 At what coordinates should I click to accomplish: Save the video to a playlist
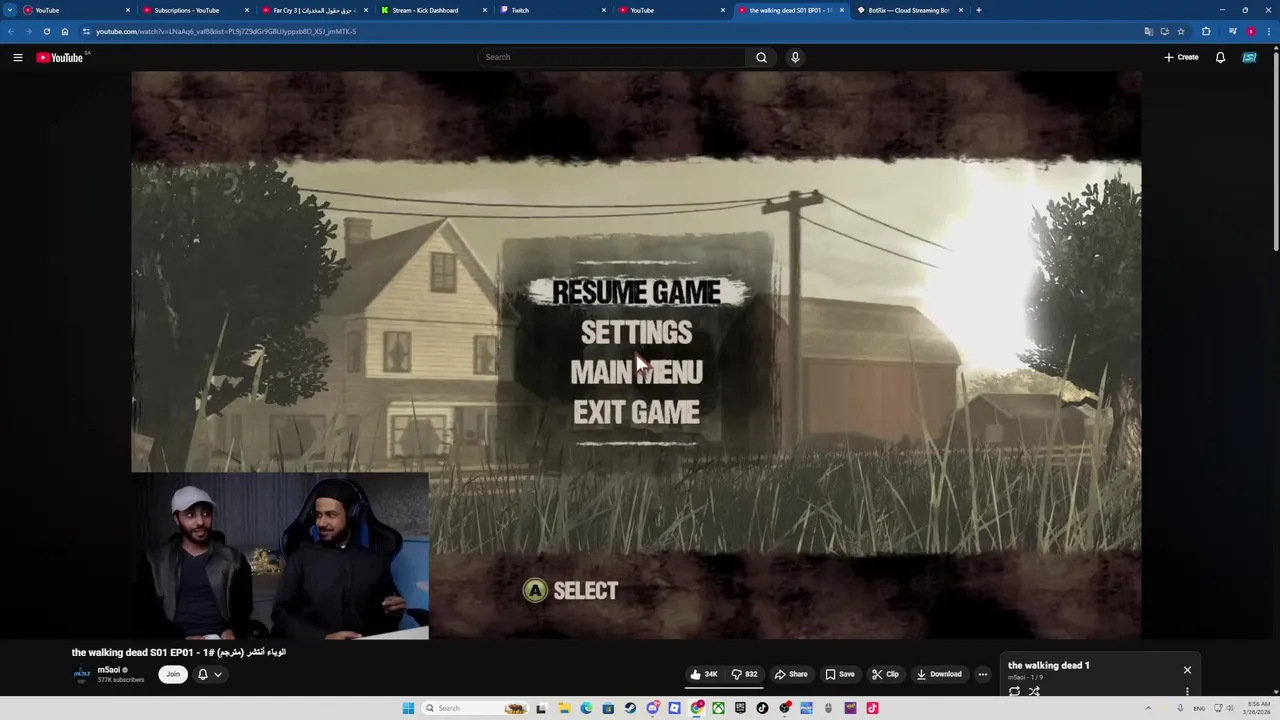(x=839, y=674)
